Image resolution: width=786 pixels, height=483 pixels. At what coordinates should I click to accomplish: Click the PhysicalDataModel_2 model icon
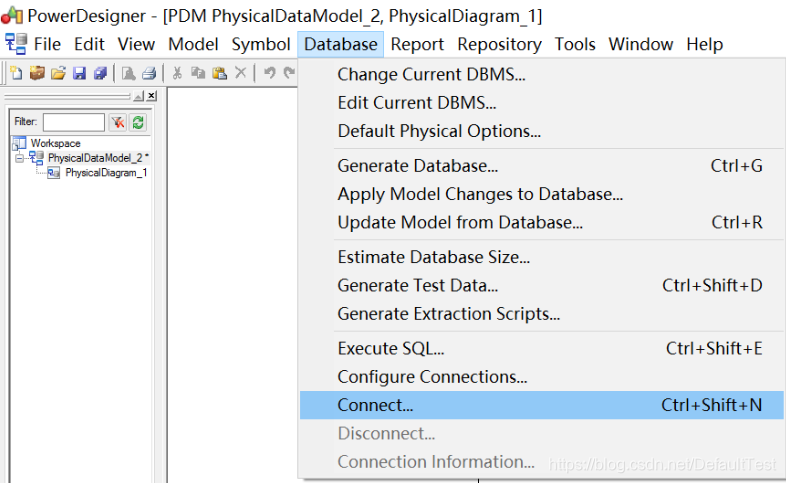coord(36,158)
